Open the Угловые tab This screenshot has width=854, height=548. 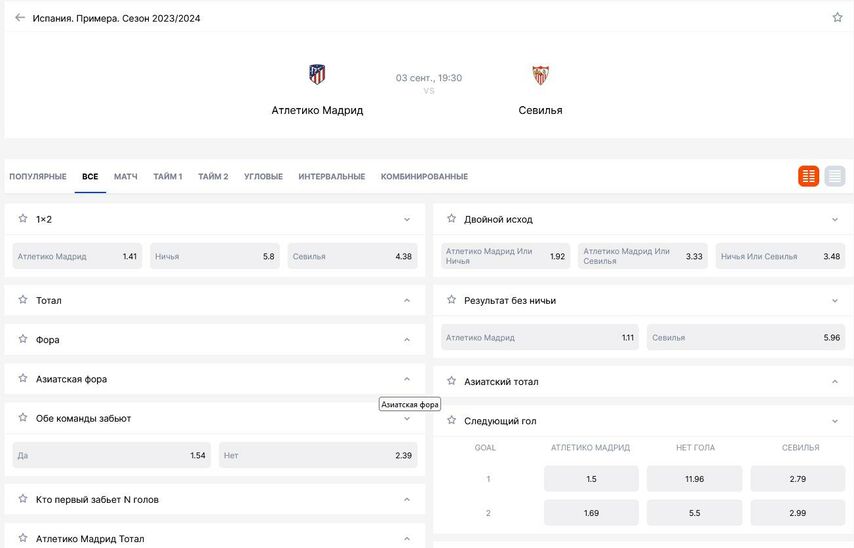click(x=263, y=177)
